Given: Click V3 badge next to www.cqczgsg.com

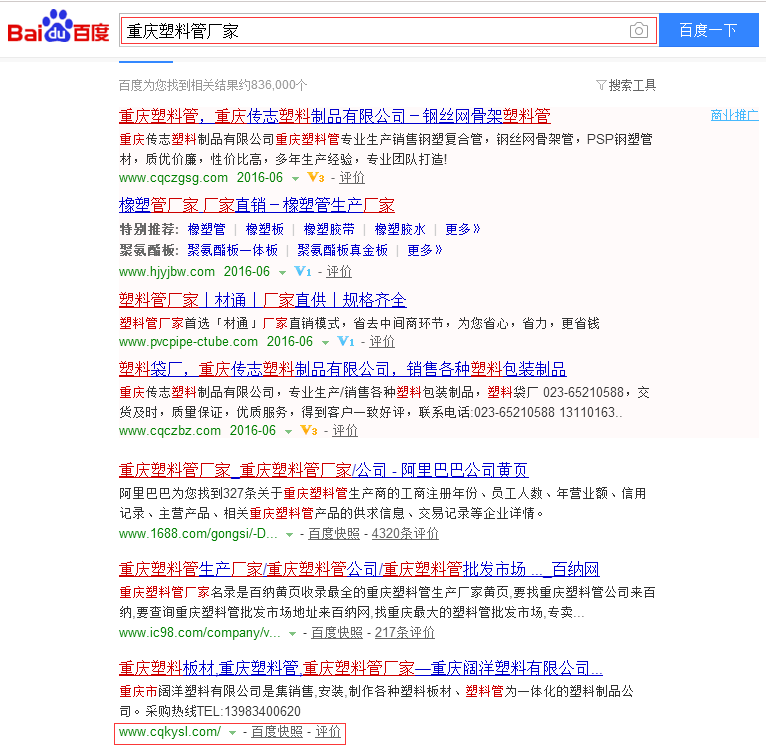Looking at the screenshot, I should click(x=315, y=178).
